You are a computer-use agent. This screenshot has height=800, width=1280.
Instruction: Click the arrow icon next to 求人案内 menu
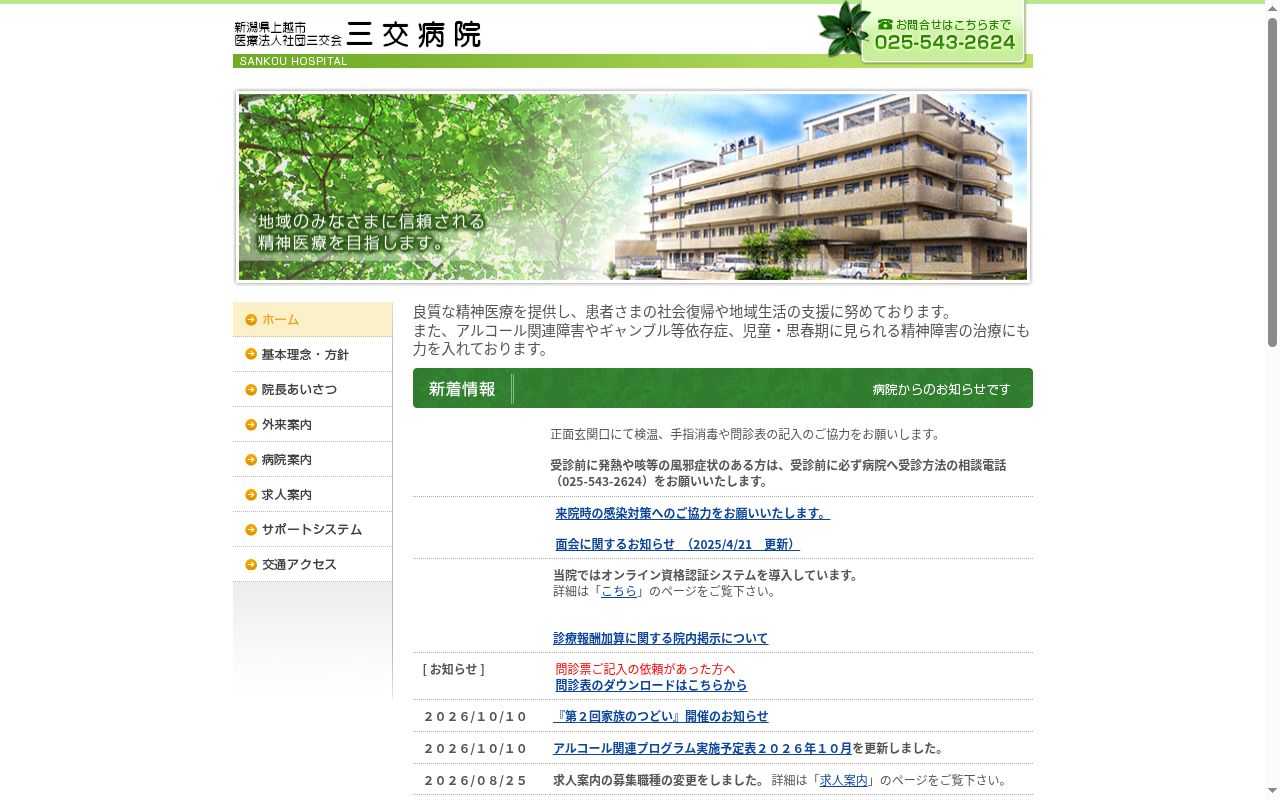tap(251, 495)
